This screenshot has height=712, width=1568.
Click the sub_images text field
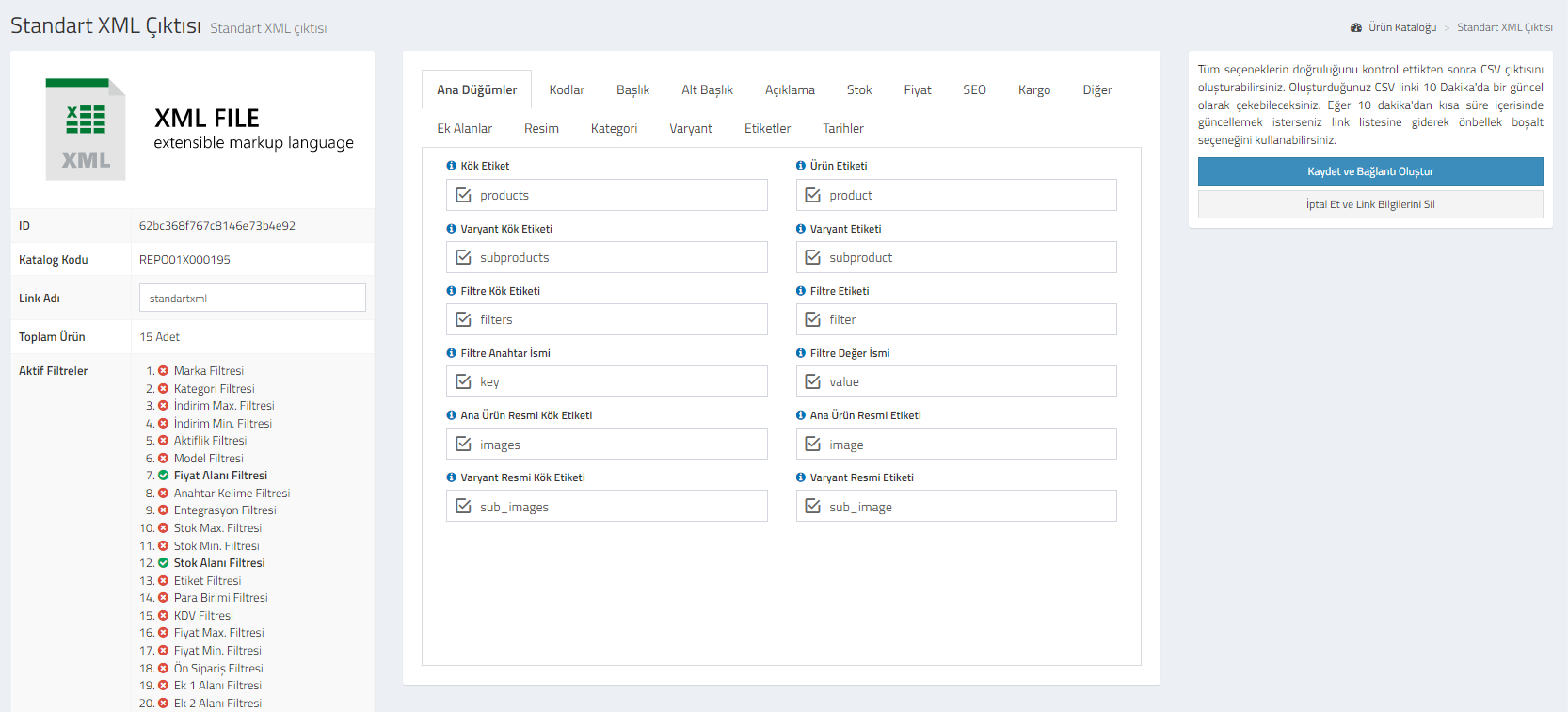[607, 506]
